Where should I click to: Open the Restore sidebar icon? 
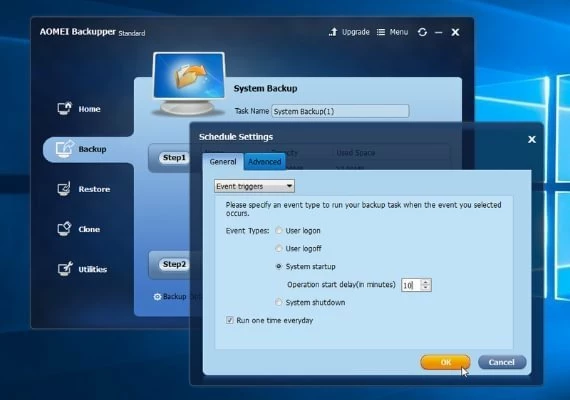point(64,189)
